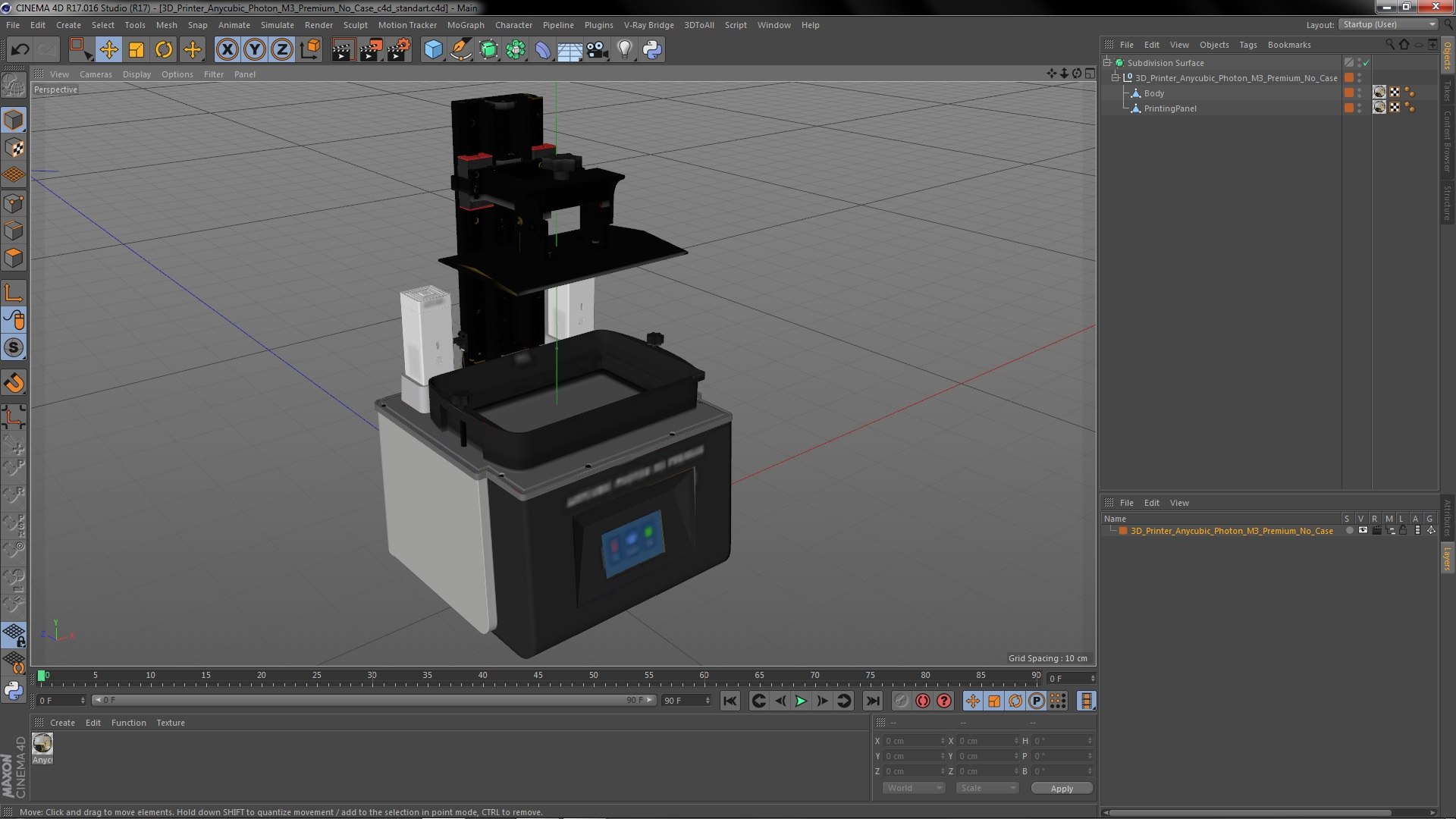Open the viewport Cameras menu
Viewport: 1456px width, 819px height.
[x=96, y=74]
